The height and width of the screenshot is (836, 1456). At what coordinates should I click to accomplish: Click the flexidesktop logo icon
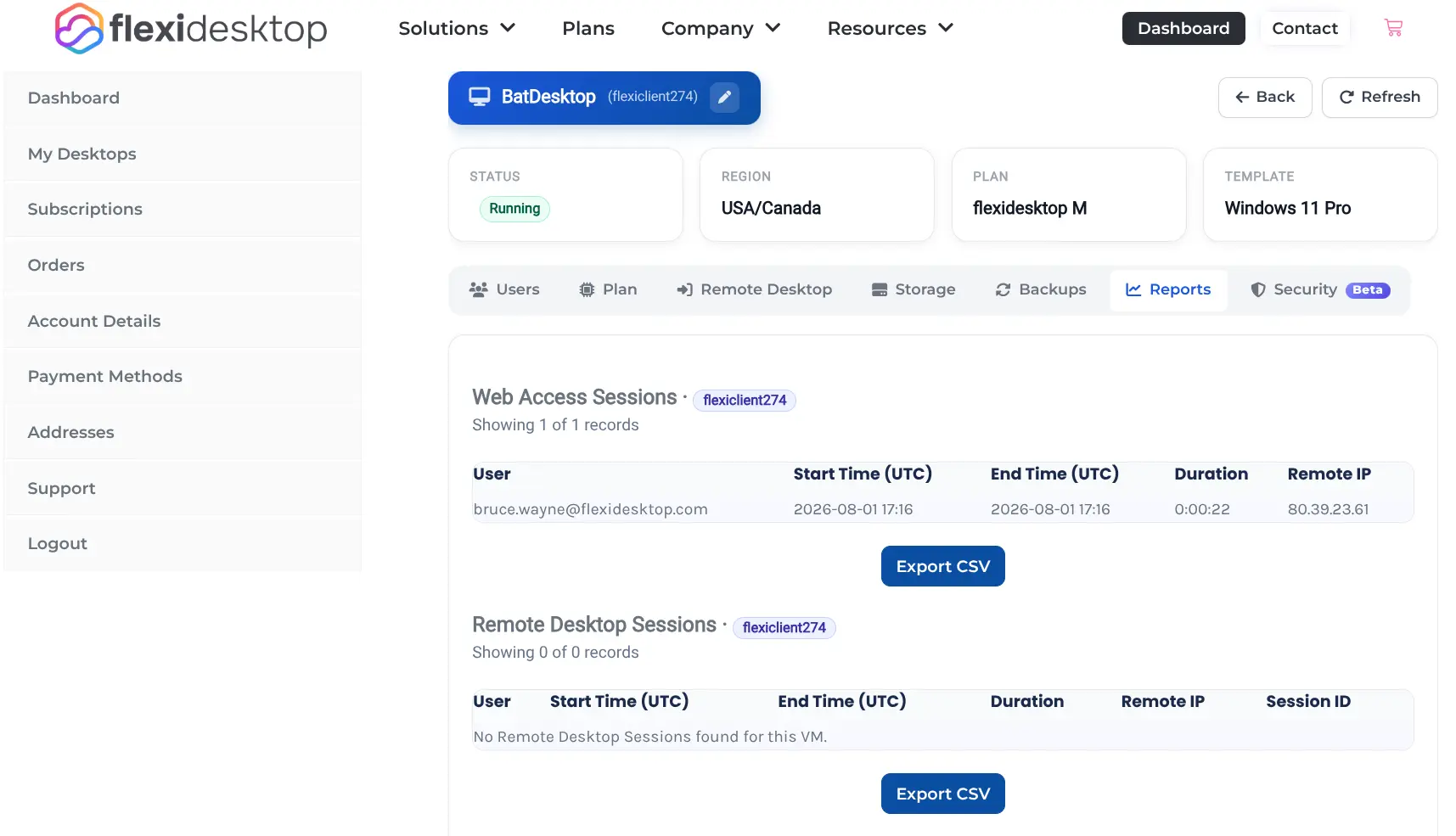(79, 29)
